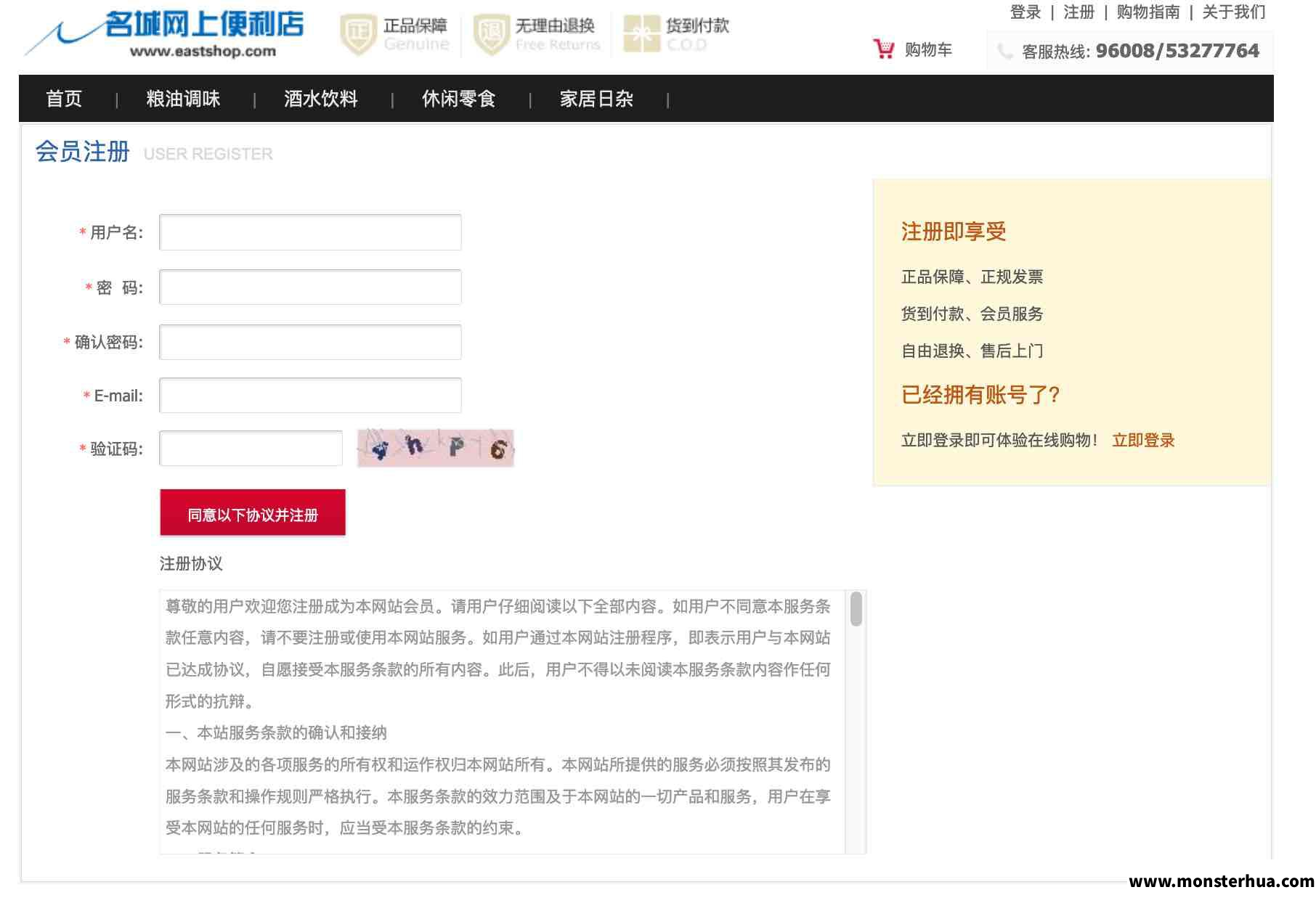This screenshot has width=1316, height=903.
Task: Click the 注册即享受 heading
Action: click(954, 232)
